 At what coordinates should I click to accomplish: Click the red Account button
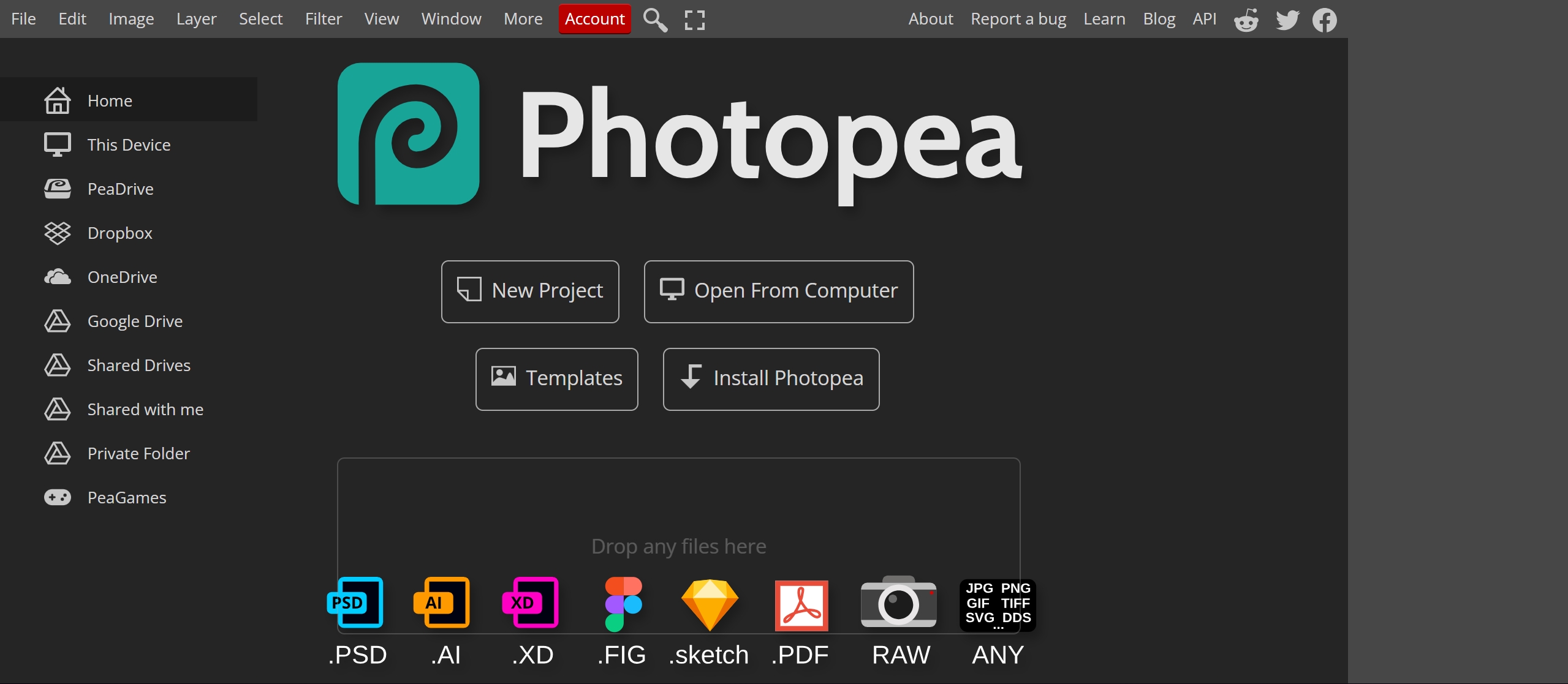[594, 19]
